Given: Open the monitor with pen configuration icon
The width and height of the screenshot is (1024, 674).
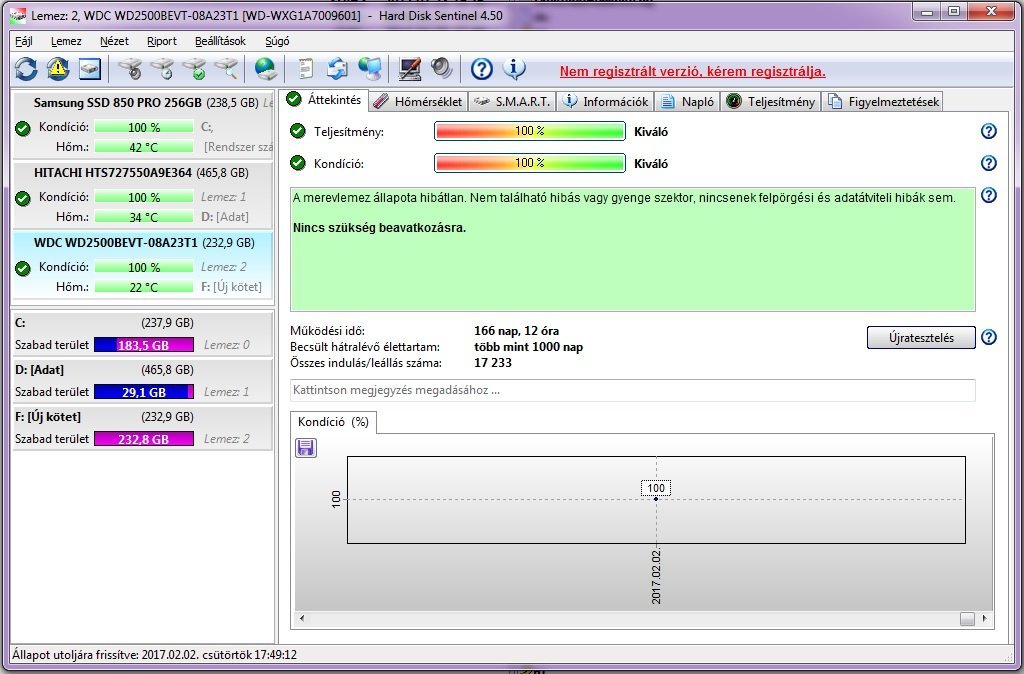Looking at the screenshot, I should click(409, 69).
